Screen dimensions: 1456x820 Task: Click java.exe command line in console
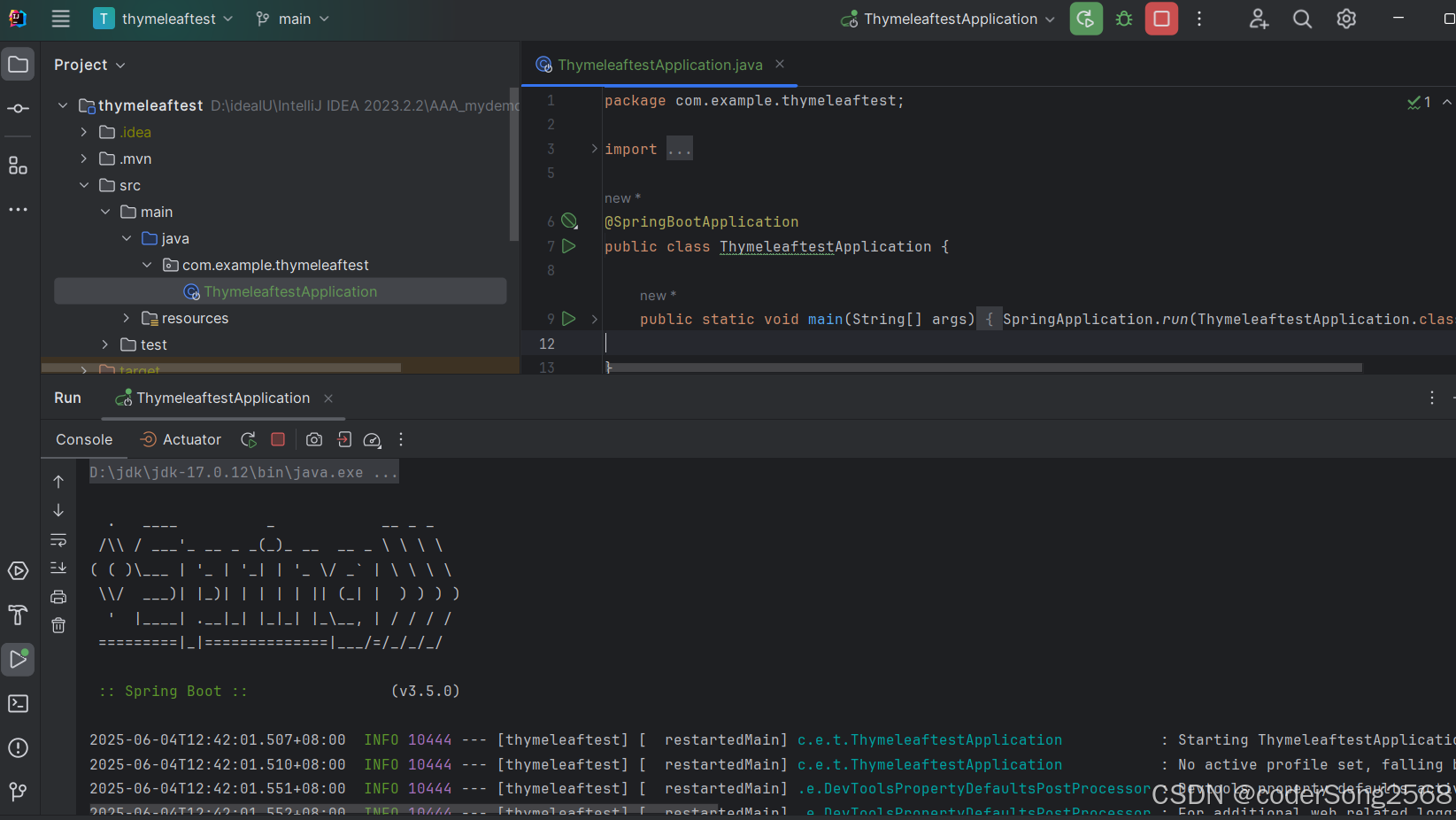coord(243,472)
